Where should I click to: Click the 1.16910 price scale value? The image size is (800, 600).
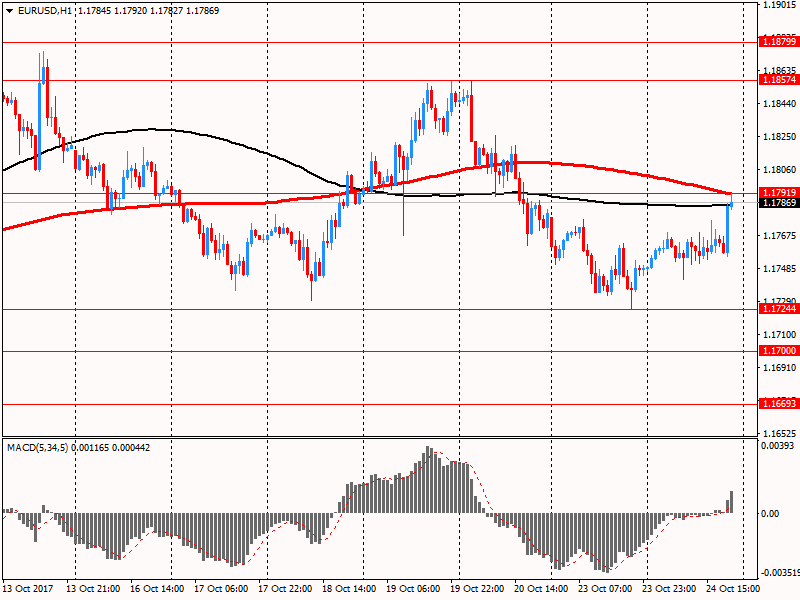[780, 368]
